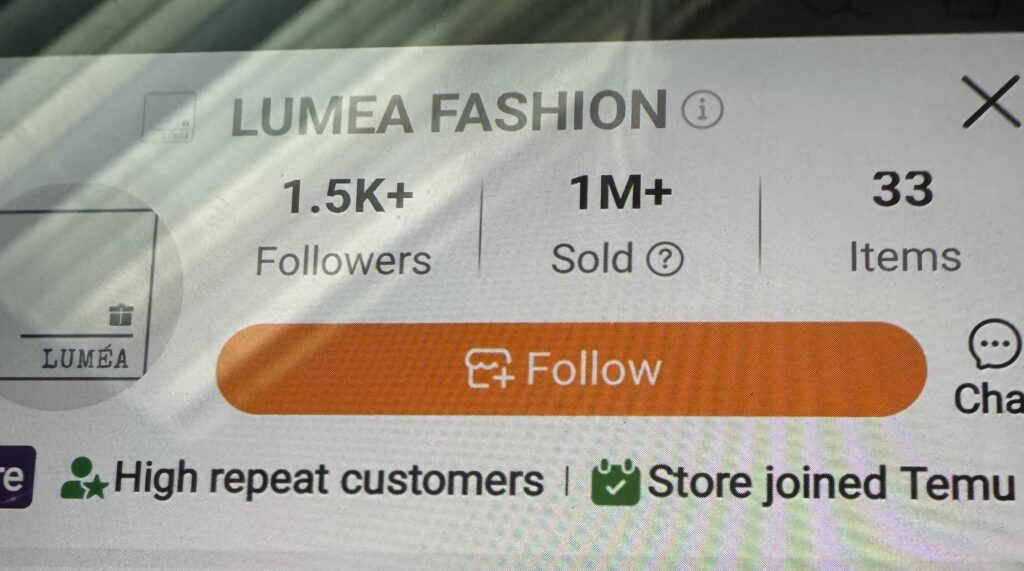1024x571 pixels.
Task: Click the orange Follow button
Action: [571, 369]
